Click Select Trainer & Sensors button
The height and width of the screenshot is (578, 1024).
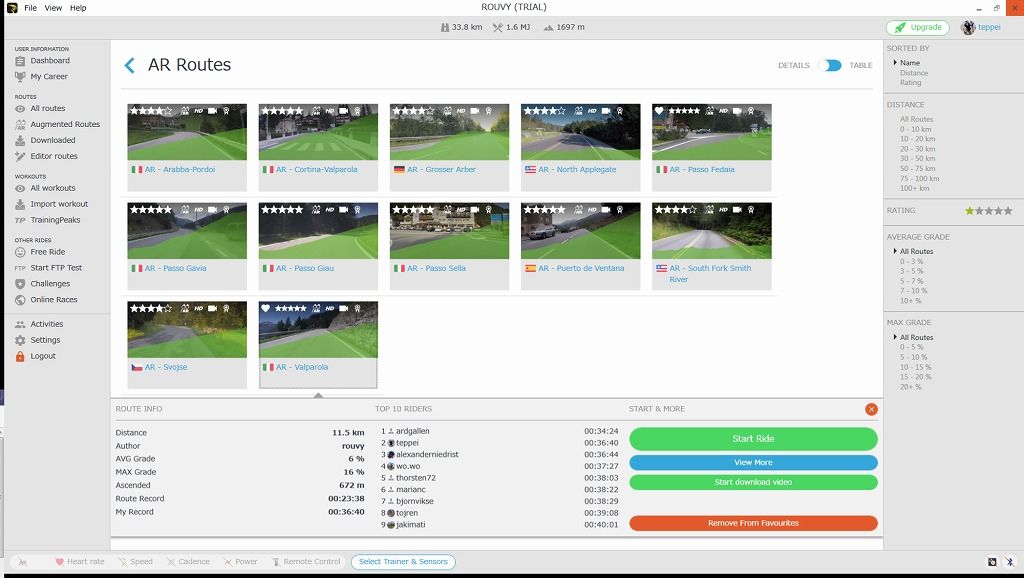[x=403, y=562]
